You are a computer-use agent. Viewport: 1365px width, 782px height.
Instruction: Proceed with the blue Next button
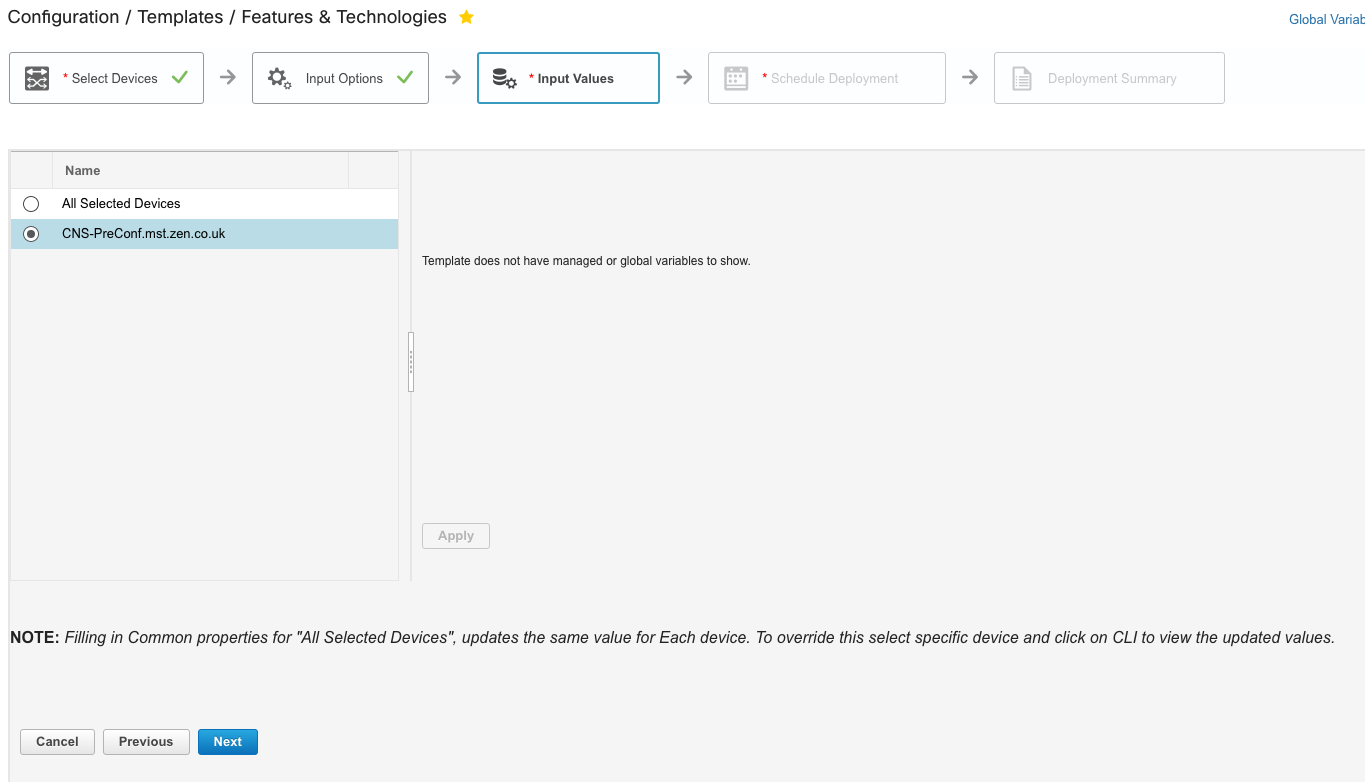pyautogui.click(x=228, y=742)
